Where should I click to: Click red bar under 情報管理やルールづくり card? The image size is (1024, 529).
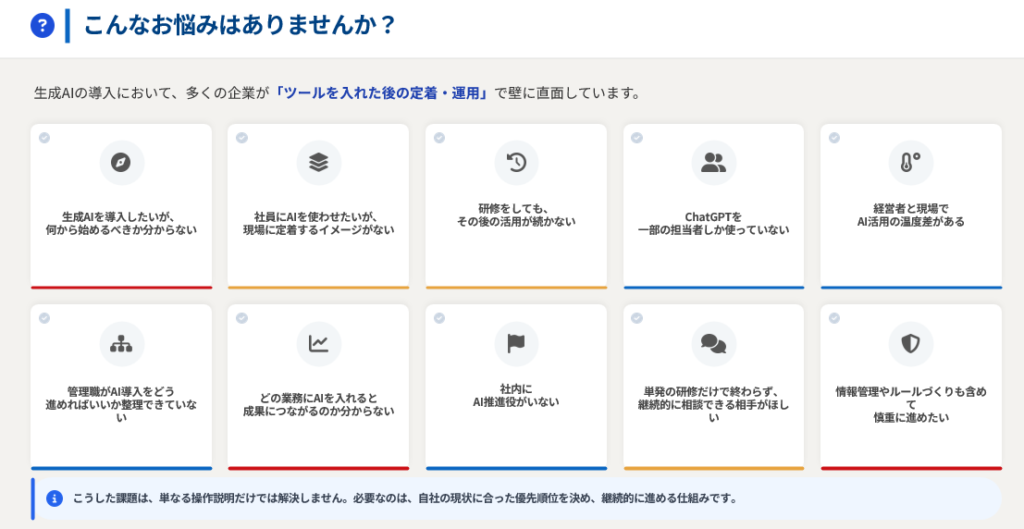coord(911,468)
